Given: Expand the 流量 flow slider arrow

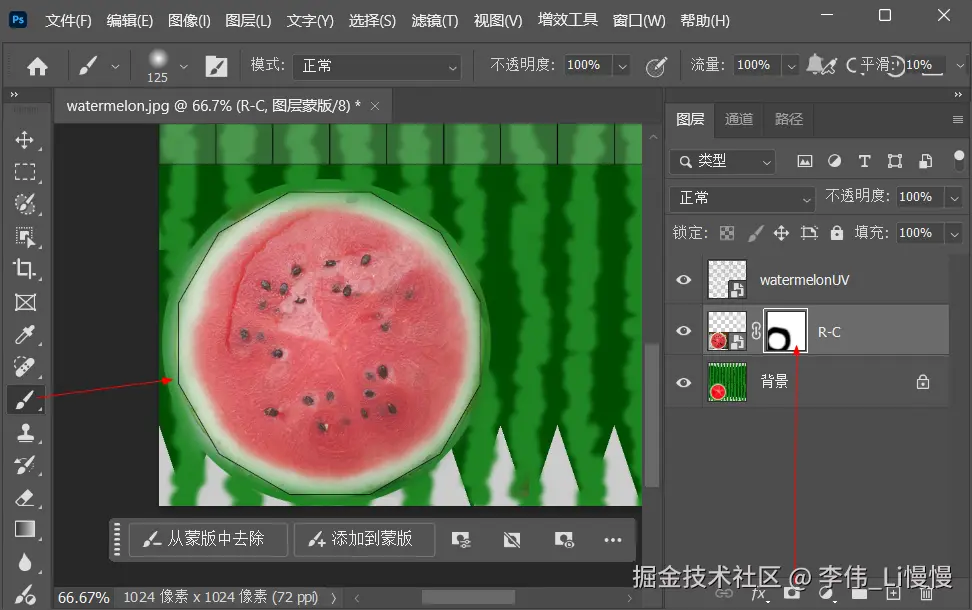Looking at the screenshot, I should point(791,66).
